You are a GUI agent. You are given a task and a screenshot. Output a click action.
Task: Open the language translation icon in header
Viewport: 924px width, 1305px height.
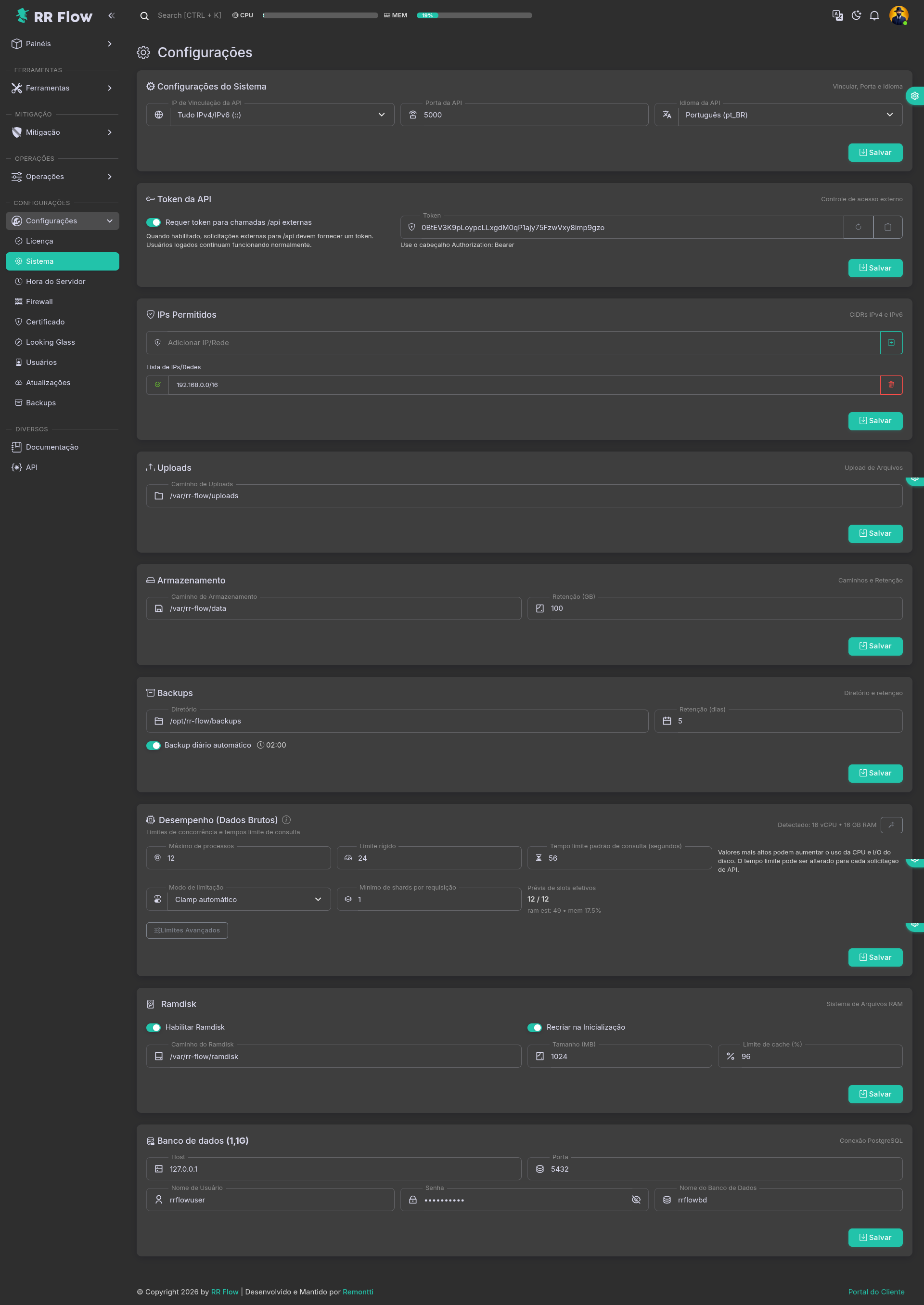pos(837,15)
